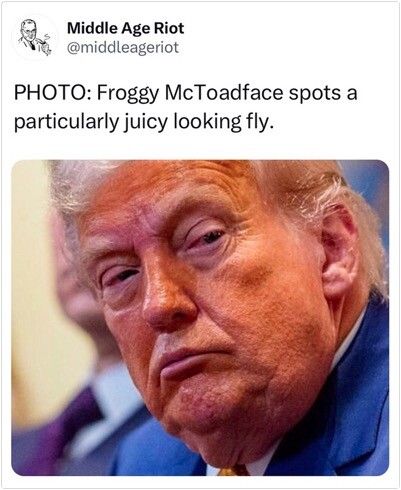Viewport: 401px width, 490px height.
Task: Open the Middle Age Riot profile avatar
Action: pyautogui.click(x=34, y=37)
